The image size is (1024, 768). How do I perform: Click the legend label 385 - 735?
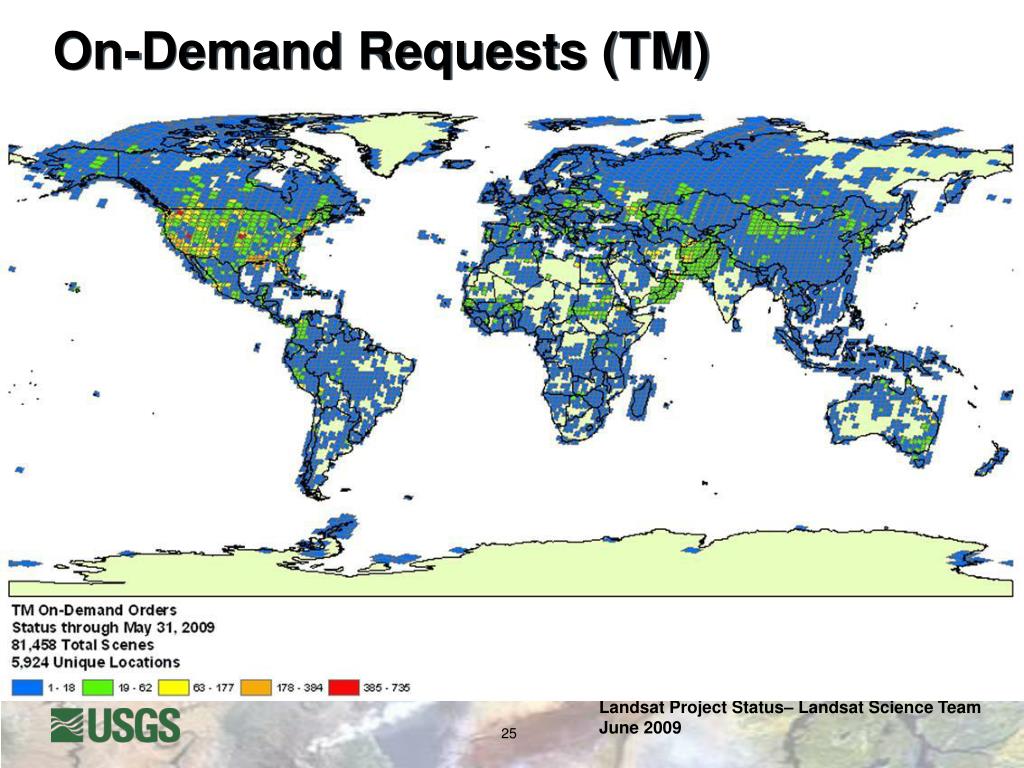387,688
